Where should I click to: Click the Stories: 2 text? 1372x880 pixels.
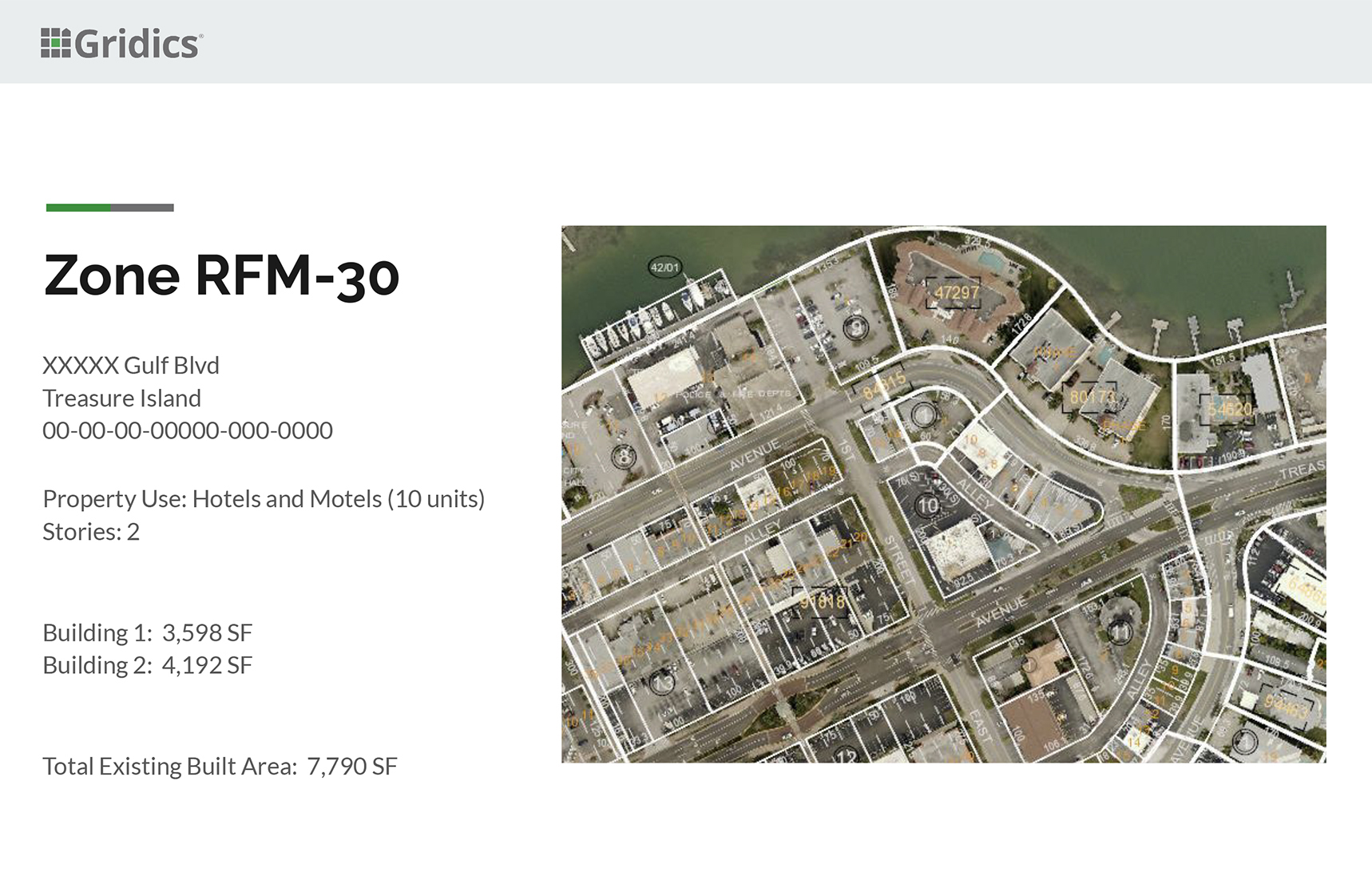pos(91,532)
